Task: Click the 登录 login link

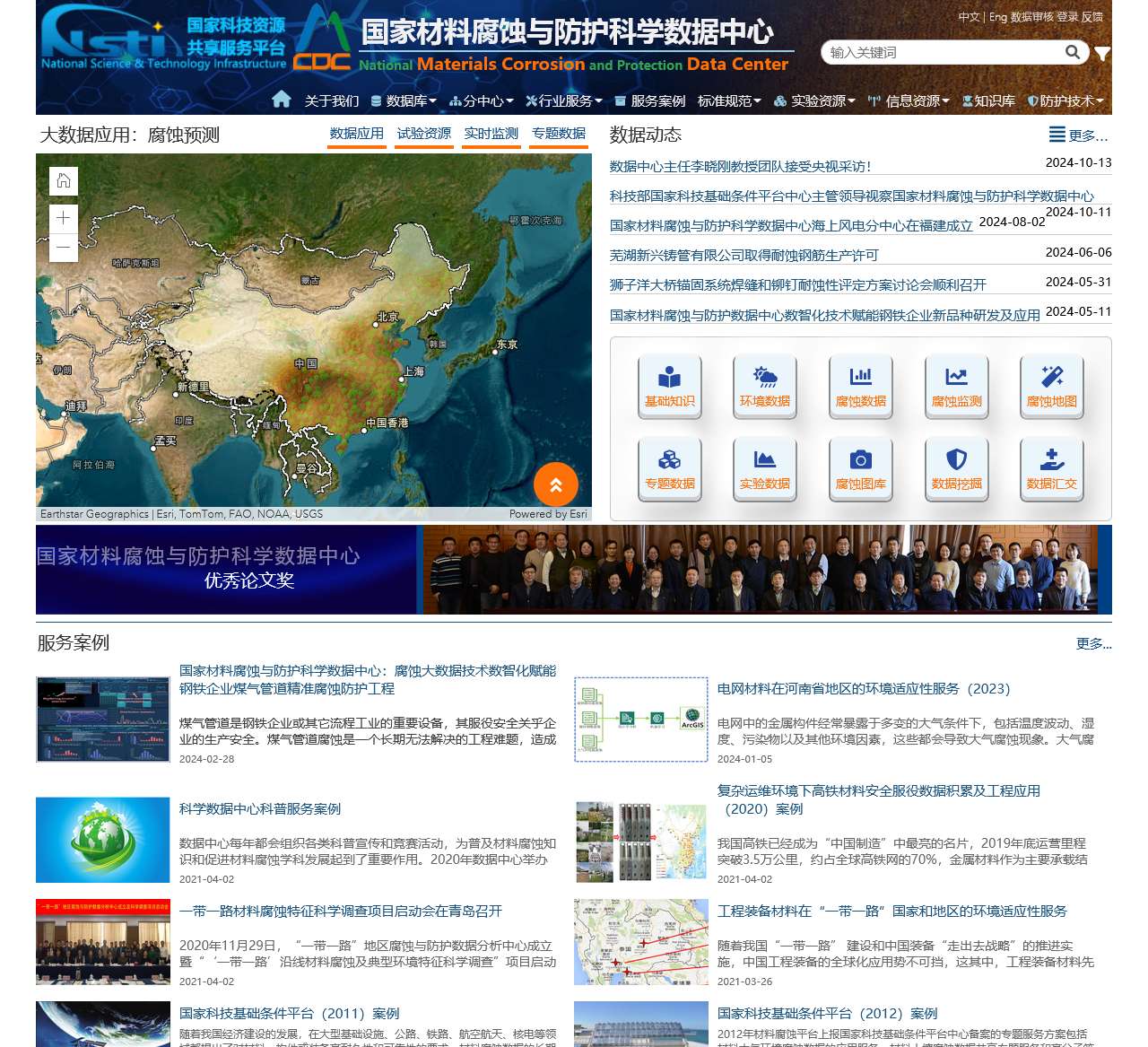Action: (1067, 16)
